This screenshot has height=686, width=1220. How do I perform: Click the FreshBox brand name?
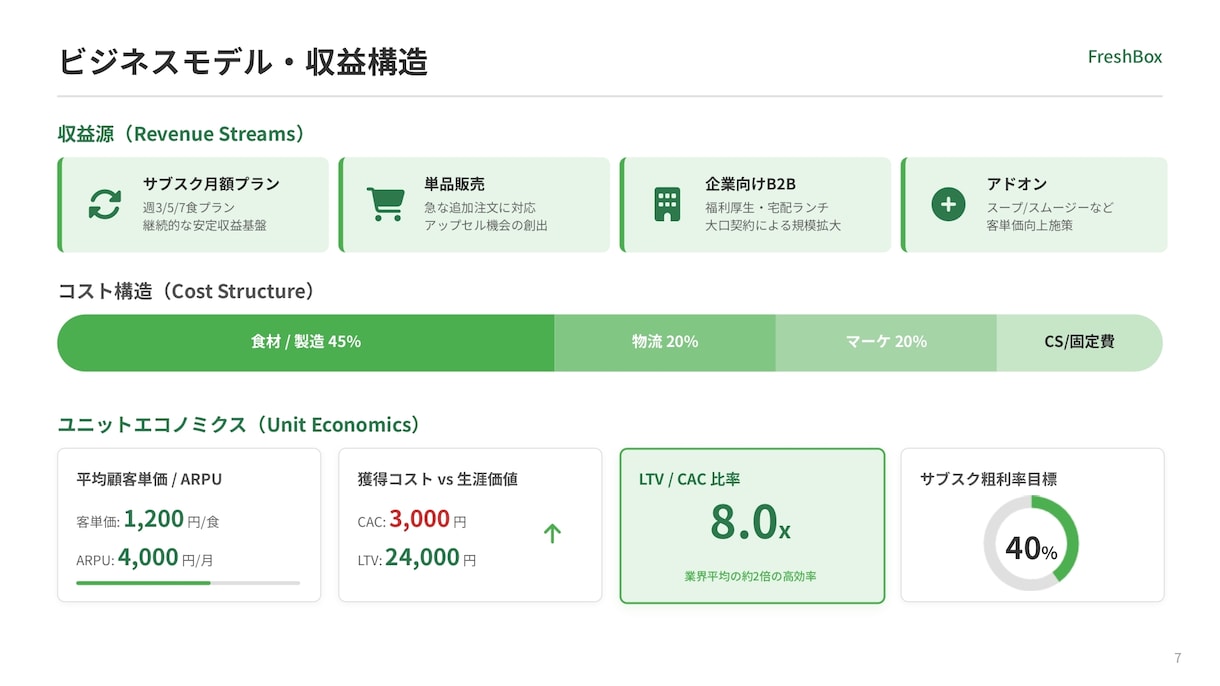click(x=1125, y=57)
